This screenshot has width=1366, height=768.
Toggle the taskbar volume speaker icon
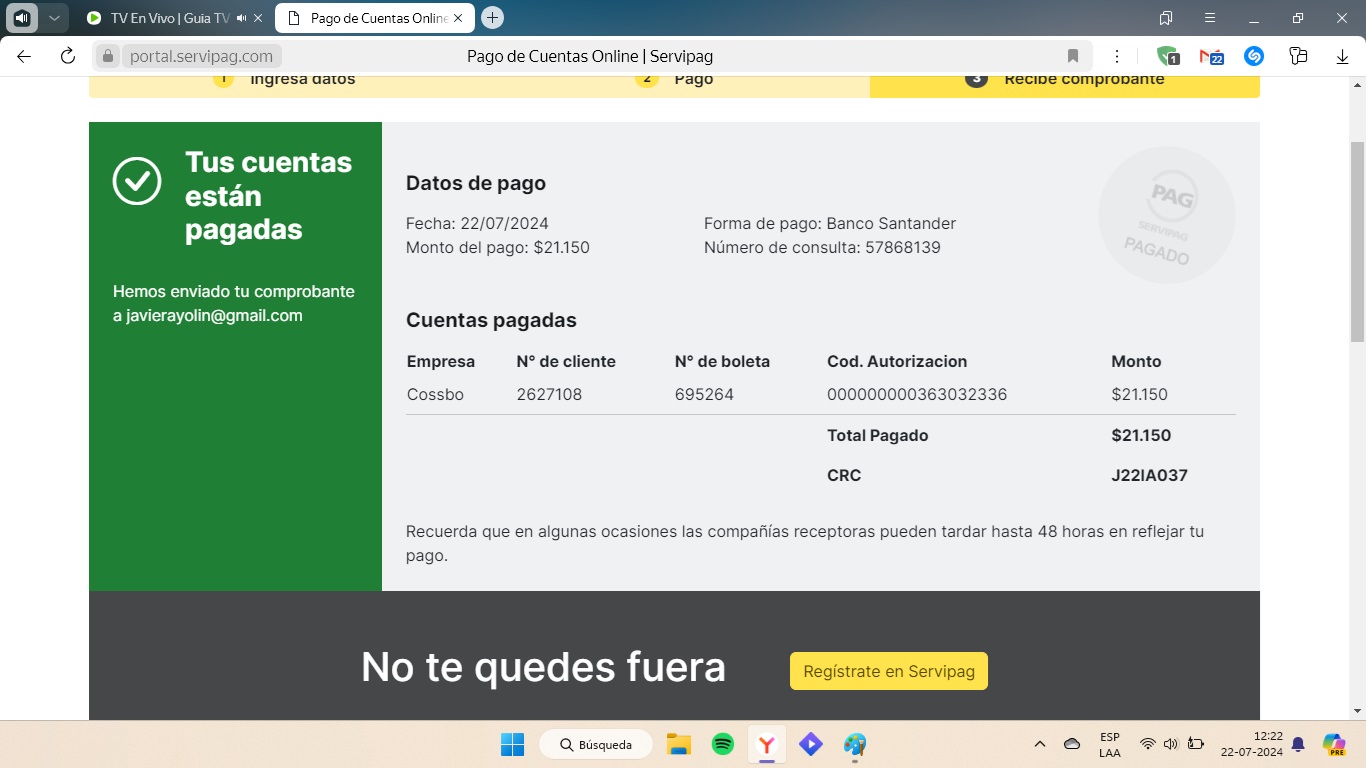coord(1171,744)
